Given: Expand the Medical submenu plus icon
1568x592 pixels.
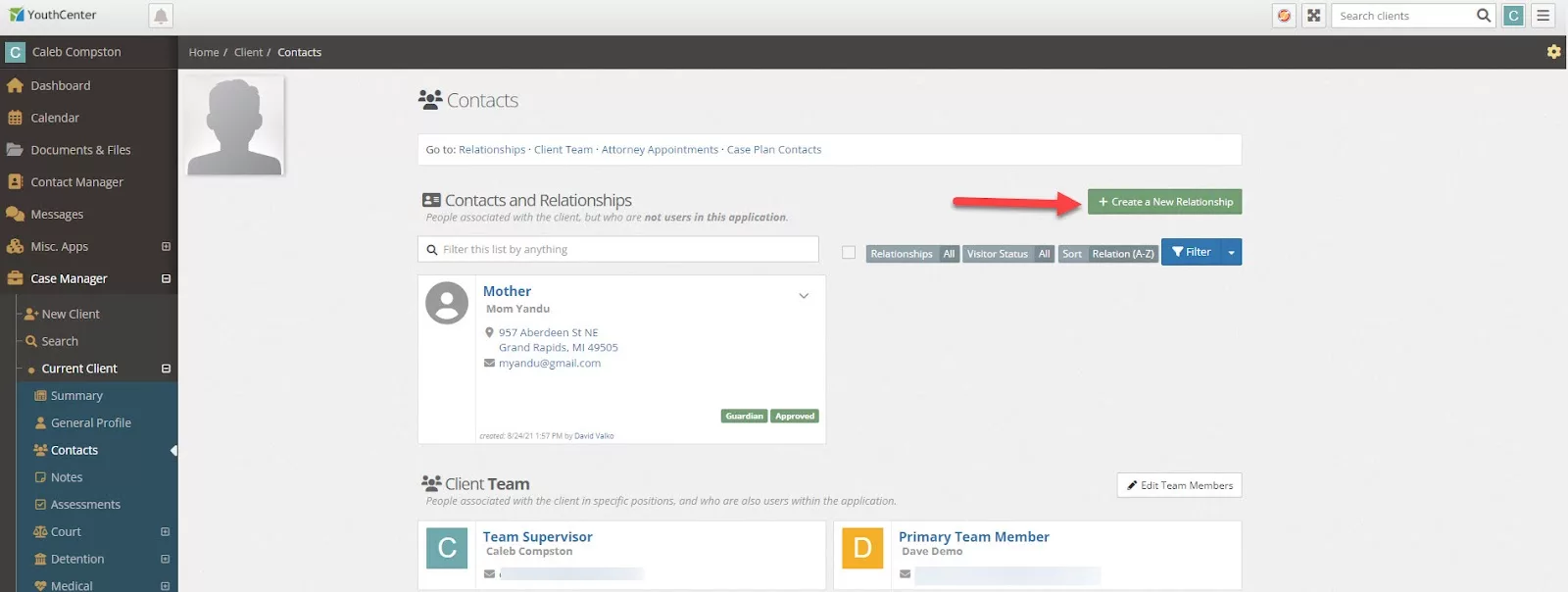Looking at the screenshot, I should (165, 586).
